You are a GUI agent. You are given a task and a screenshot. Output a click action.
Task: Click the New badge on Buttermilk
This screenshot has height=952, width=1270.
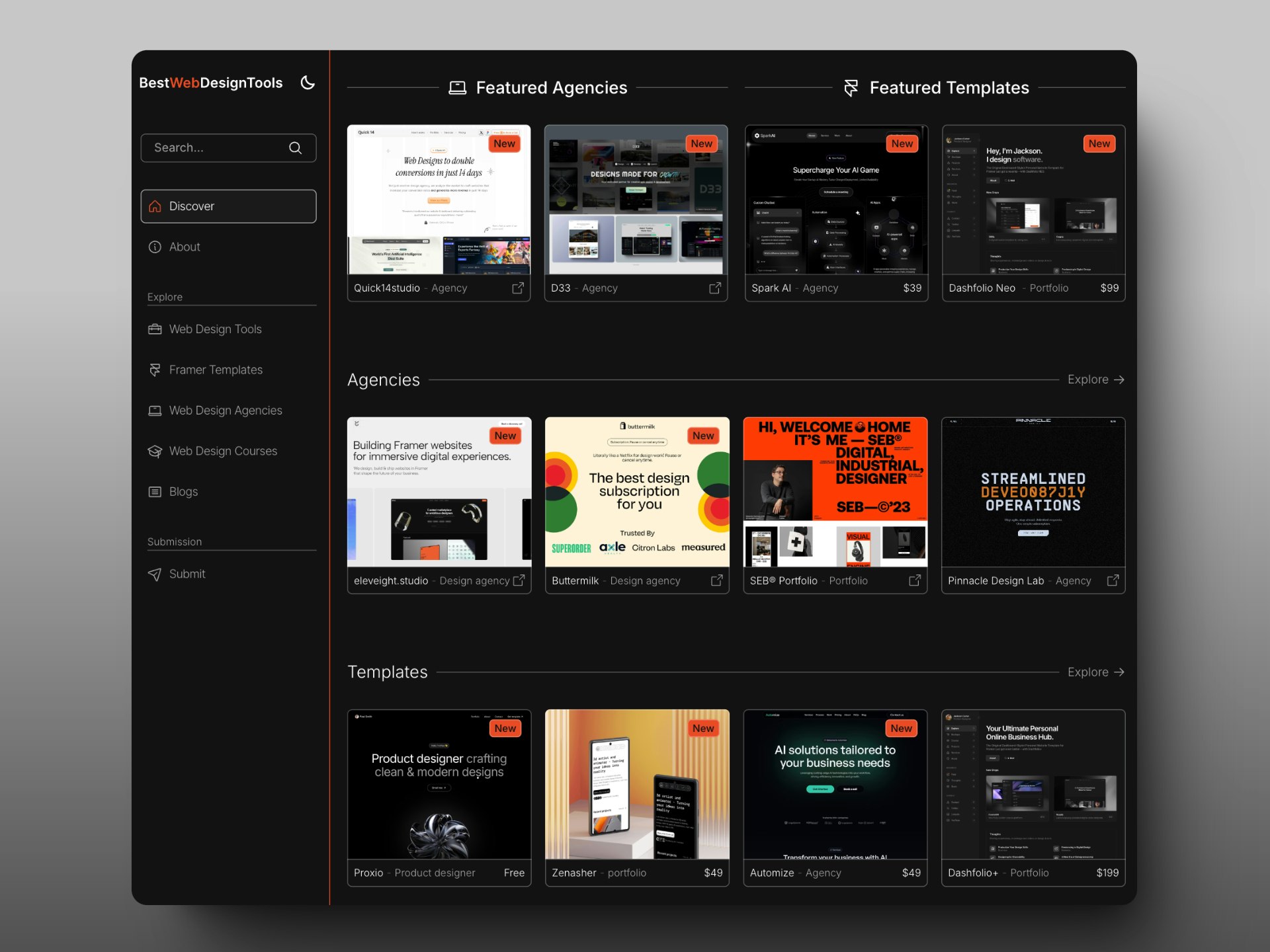[703, 436]
